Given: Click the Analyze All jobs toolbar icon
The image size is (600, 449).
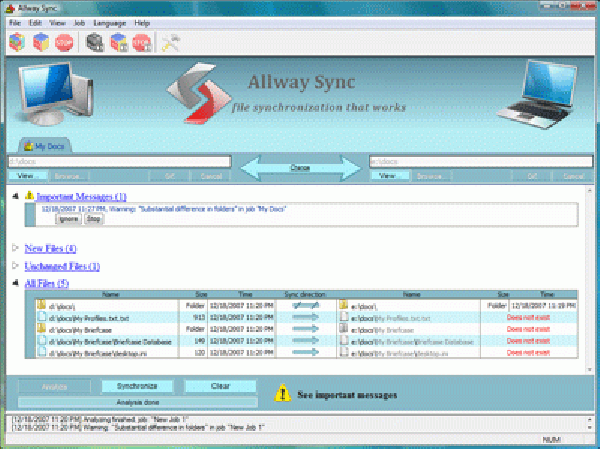Looking at the screenshot, I should click(x=96, y=43).
